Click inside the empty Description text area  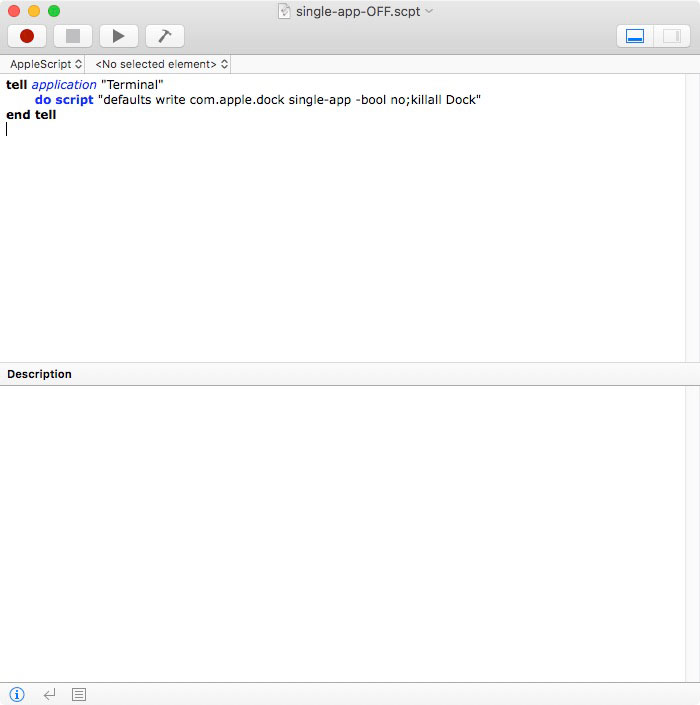click(340, 530)
